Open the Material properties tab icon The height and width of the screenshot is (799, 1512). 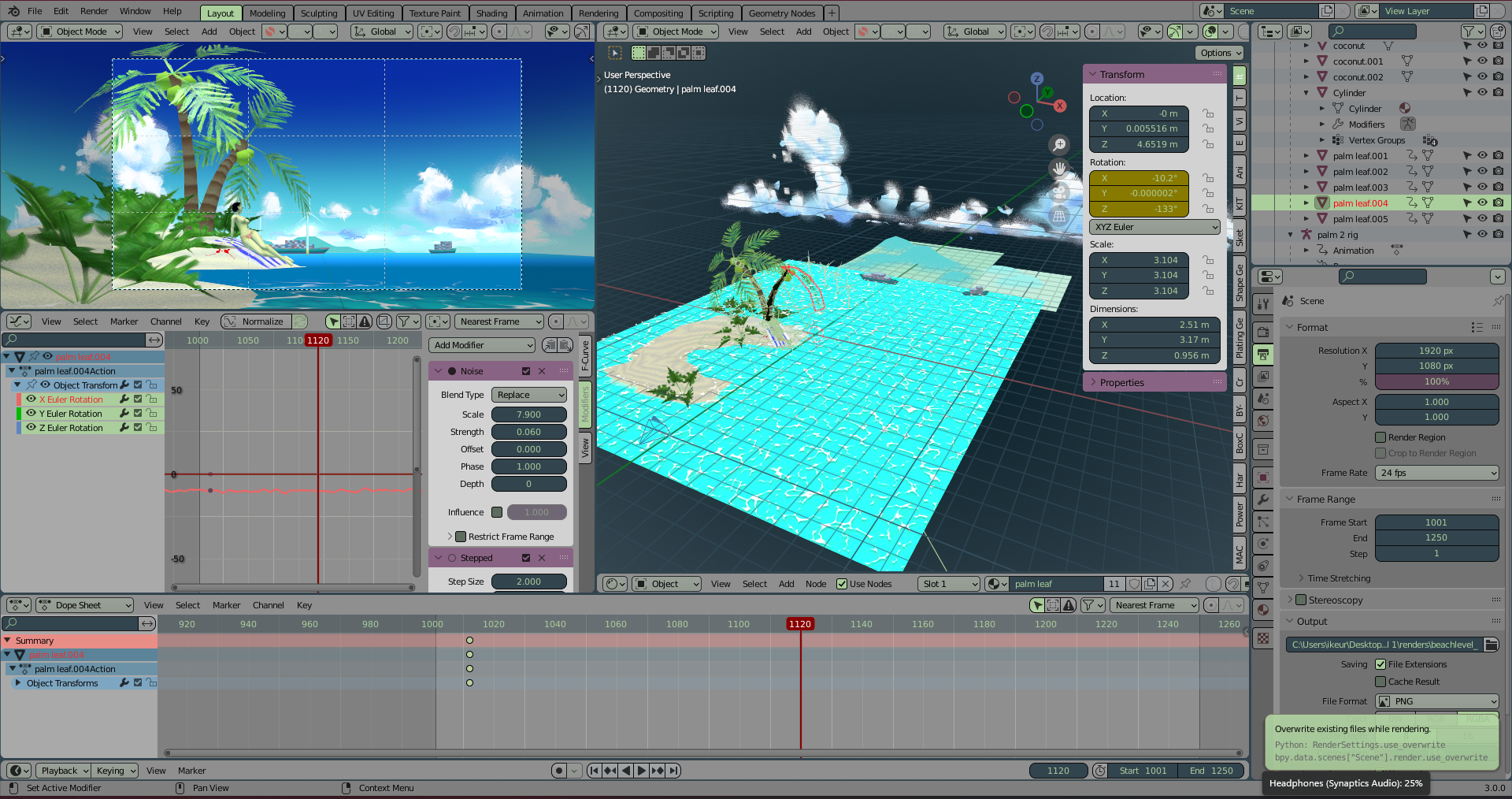(x=1263, y=609)
